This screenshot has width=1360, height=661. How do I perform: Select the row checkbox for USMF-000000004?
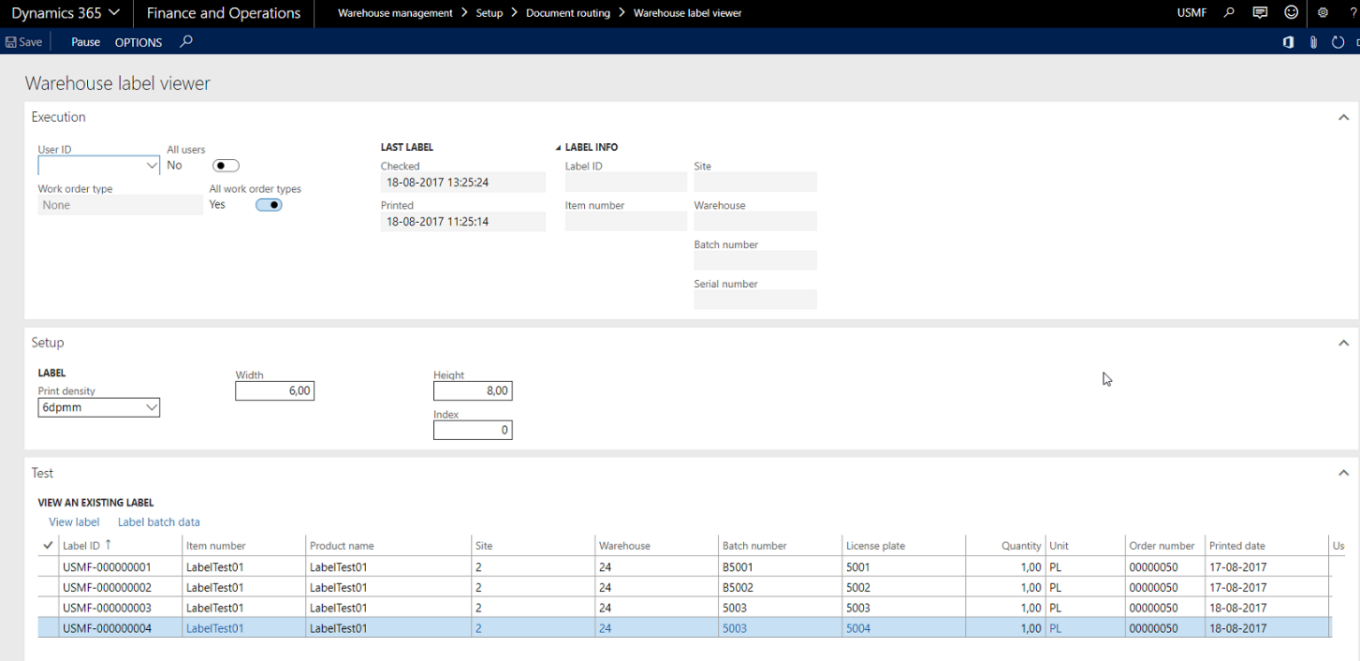coord(47,628)
